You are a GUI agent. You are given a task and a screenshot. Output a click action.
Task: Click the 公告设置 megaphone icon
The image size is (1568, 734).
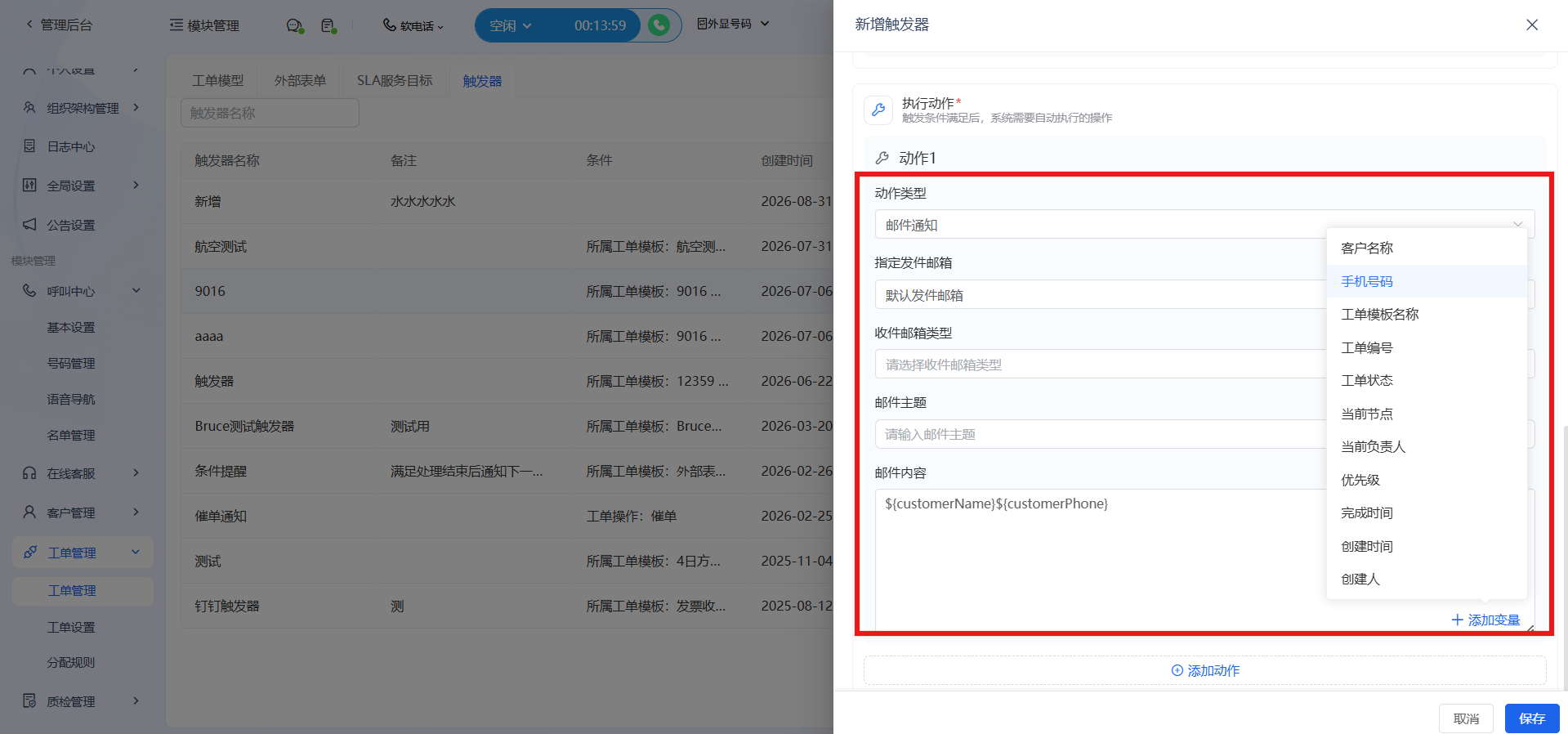[29, 225]
